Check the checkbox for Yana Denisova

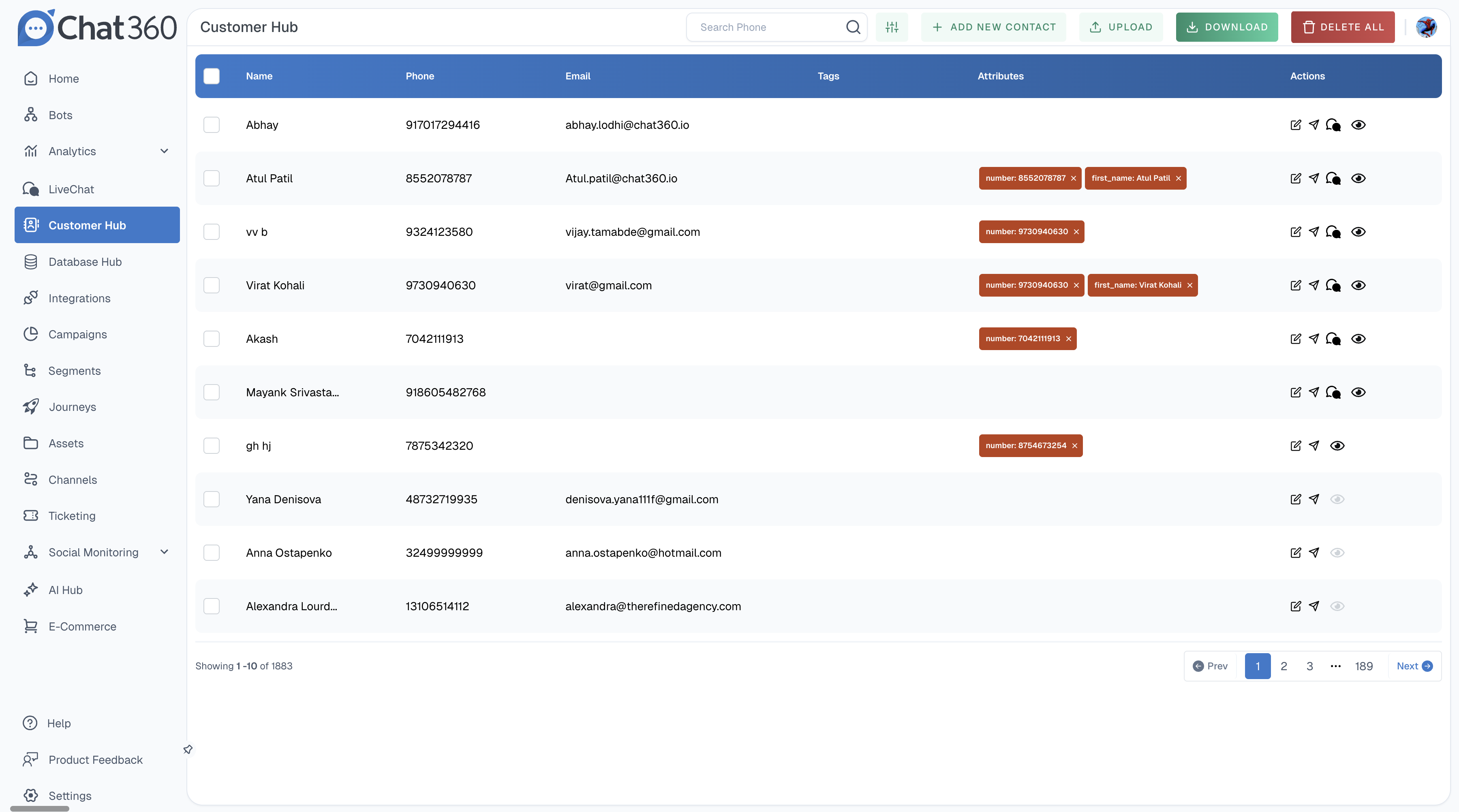[211, 499]
